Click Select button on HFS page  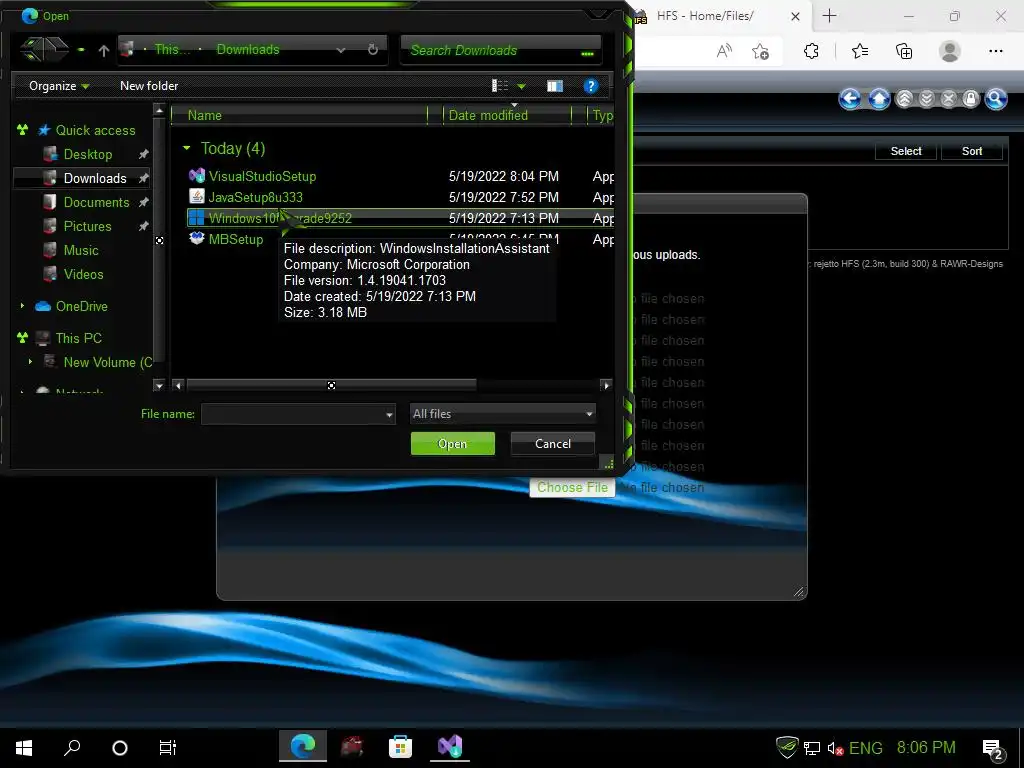906,151
